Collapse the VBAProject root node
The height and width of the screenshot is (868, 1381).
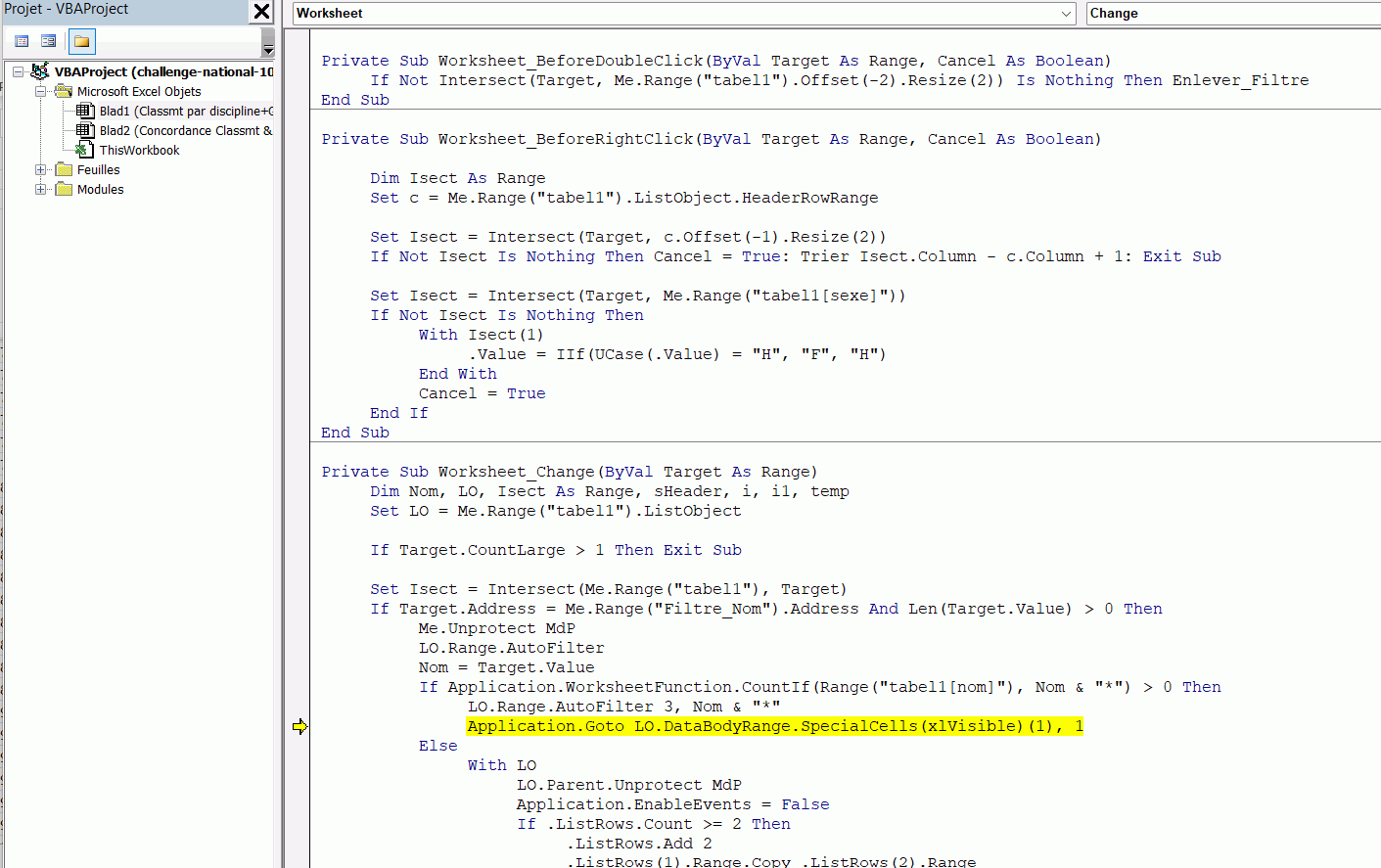[18, 71]
